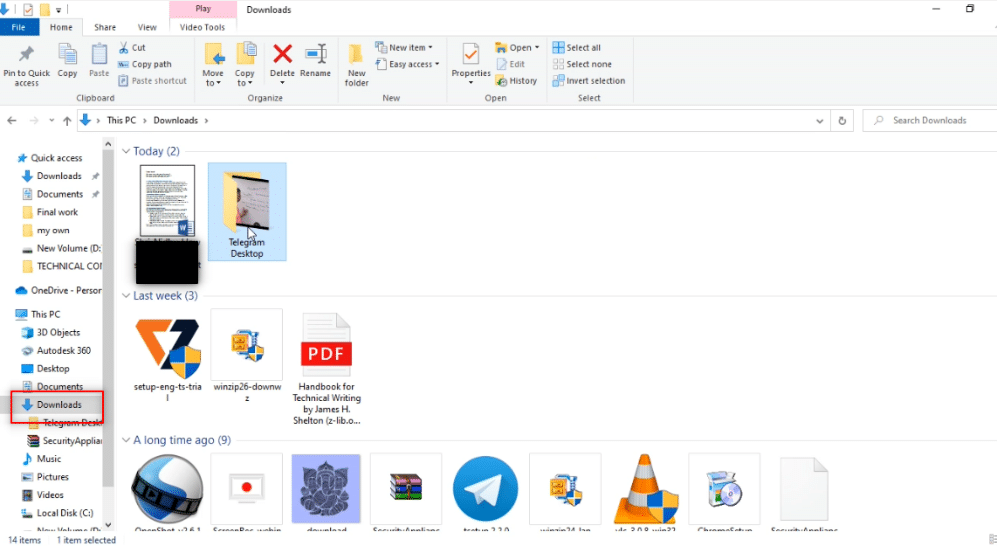Viewport: 997px width, 546px height.
Task: Click Downloads in address breadcrumb
Action: (x=175, y=120)
